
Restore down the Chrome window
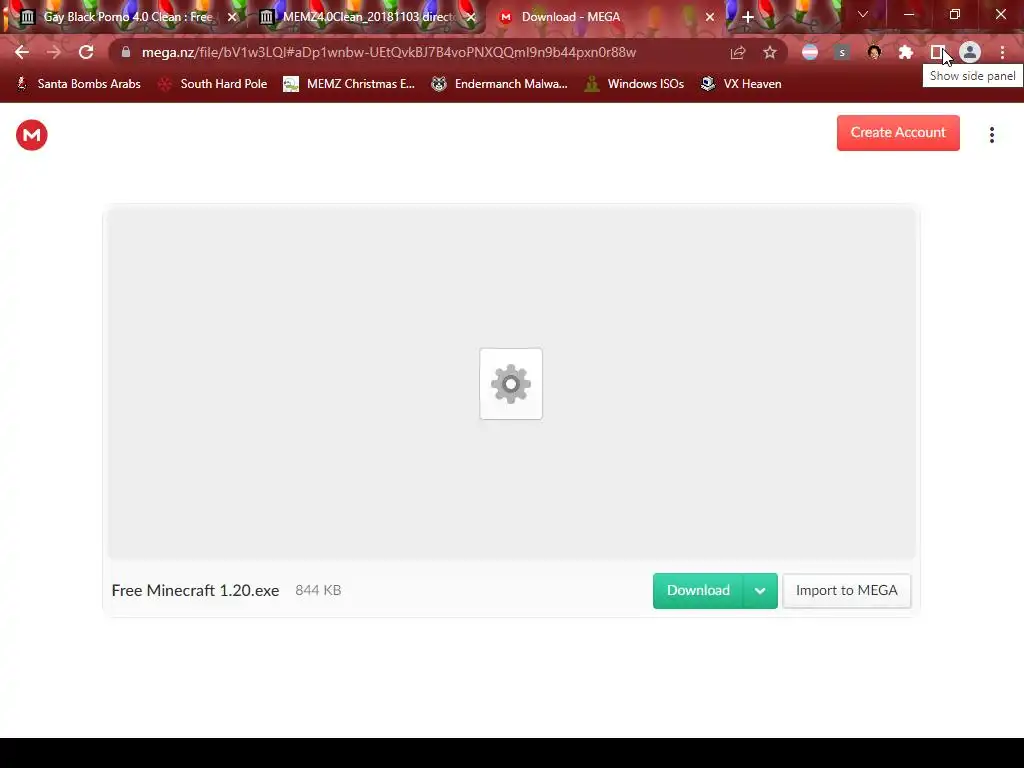955,14
